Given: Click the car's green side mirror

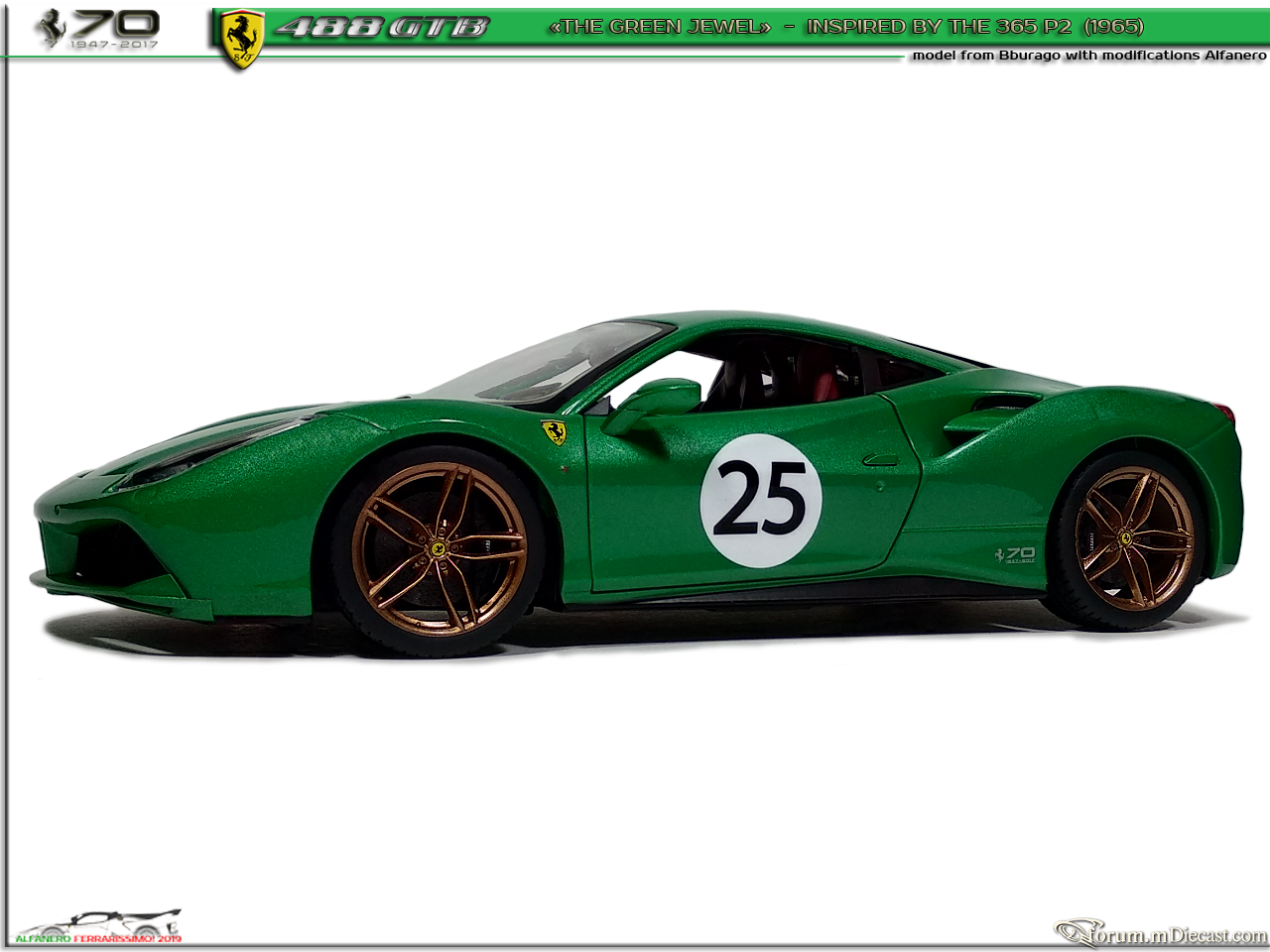Looking at the screenshot, I should (653, 404).
